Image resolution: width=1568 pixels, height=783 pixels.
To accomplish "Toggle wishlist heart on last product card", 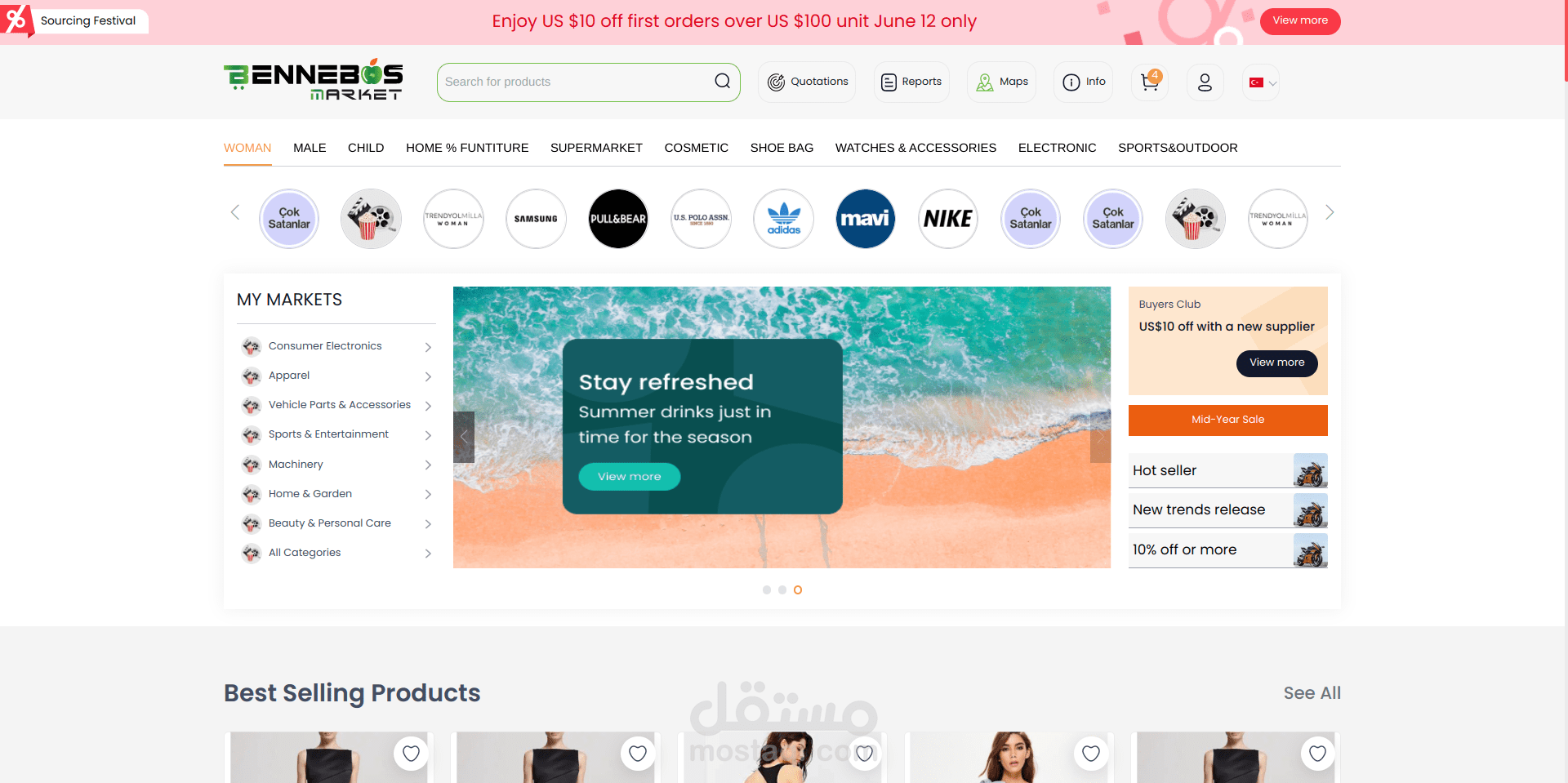I will [x=1317, y=753].
